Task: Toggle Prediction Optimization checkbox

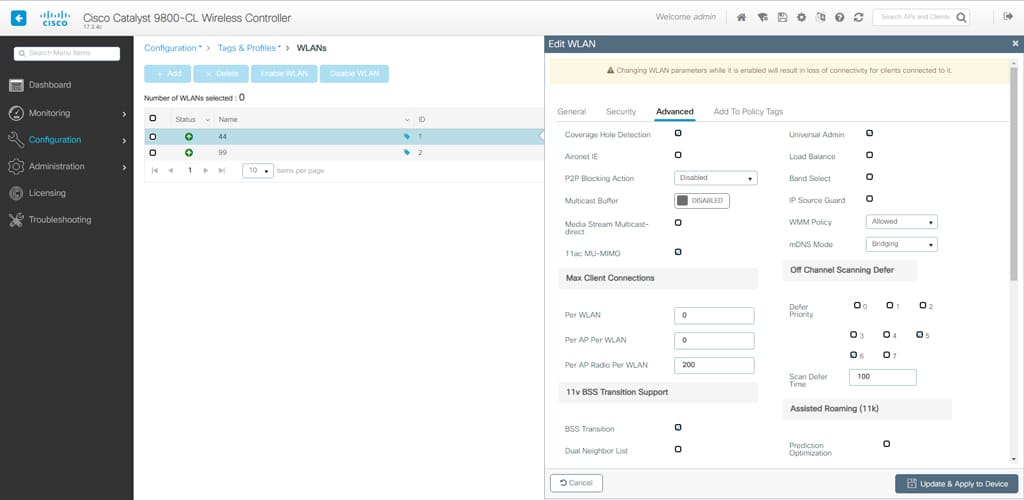Action: (x=886, y=444)
